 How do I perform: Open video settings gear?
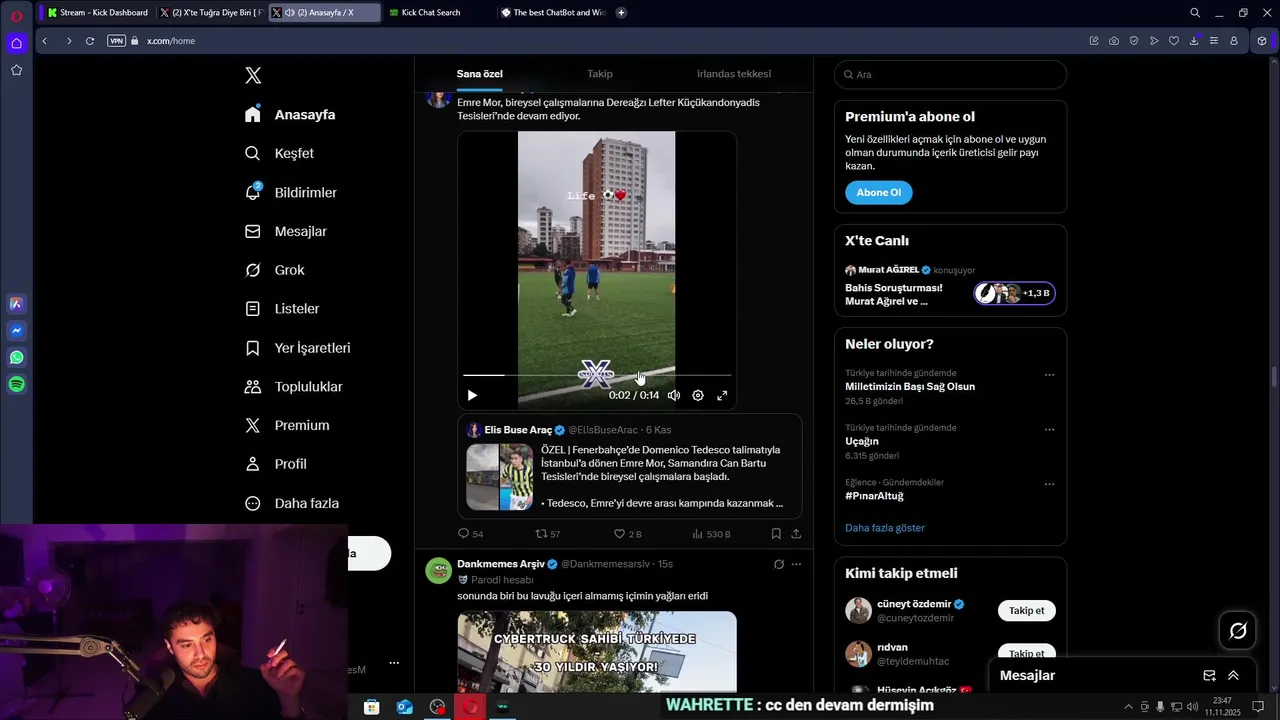pyautogui.click(x=698, y=395)
